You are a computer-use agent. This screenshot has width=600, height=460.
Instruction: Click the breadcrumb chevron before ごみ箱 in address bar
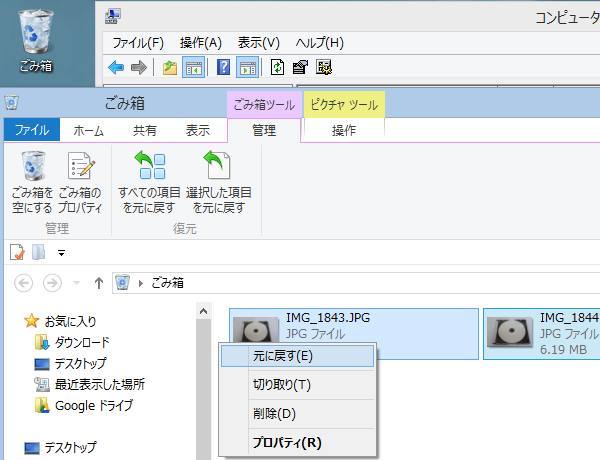[141, 283]
